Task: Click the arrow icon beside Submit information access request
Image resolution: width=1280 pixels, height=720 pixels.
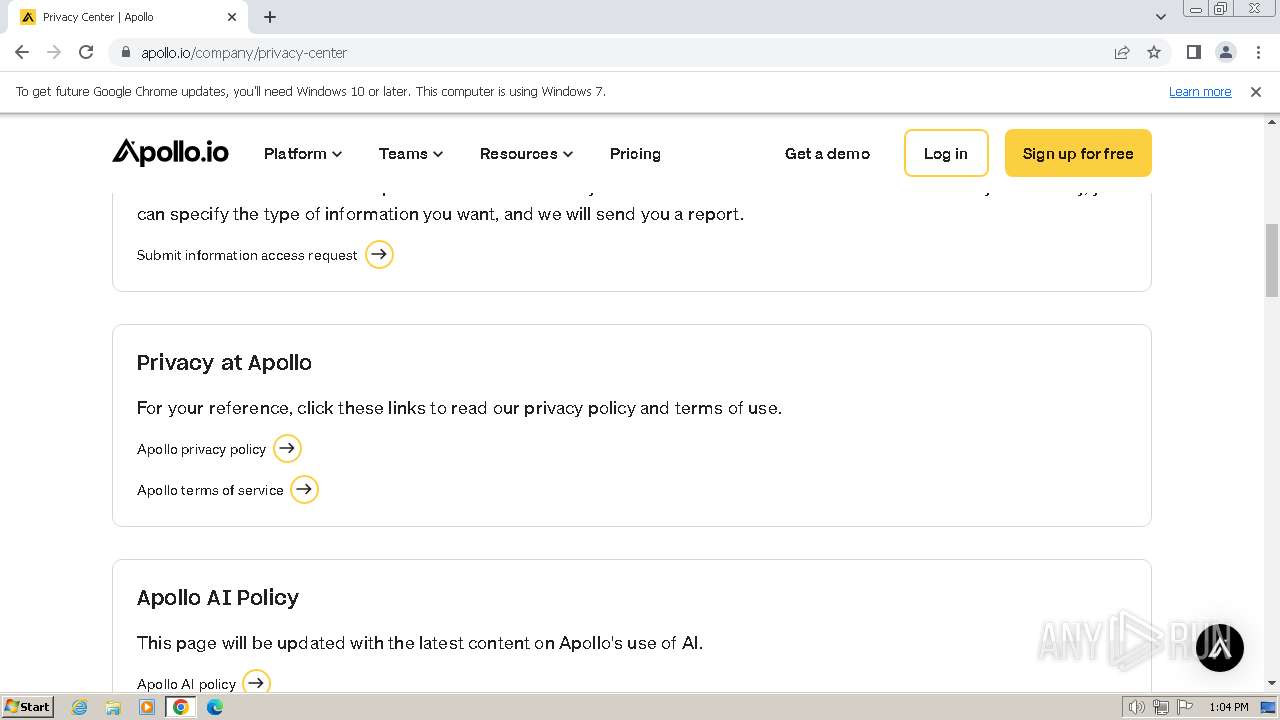Action: point(379,255)
